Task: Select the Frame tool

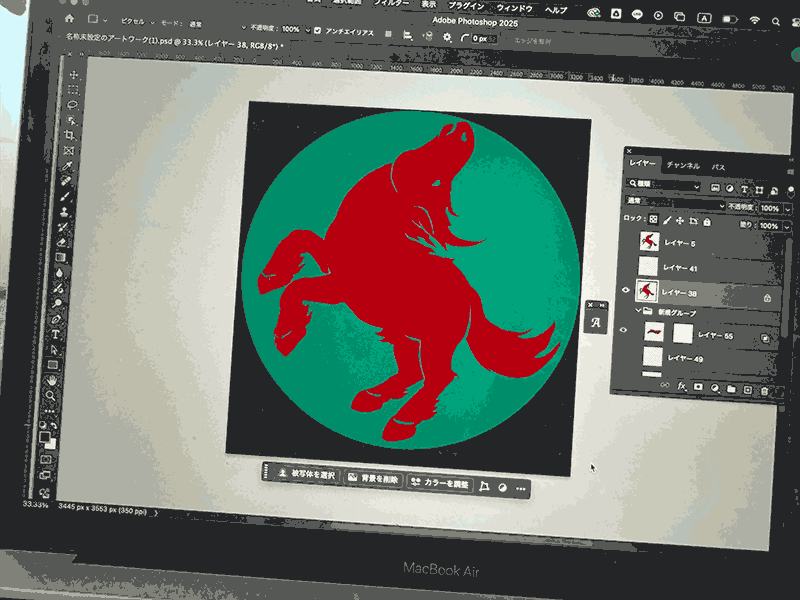Action: 69,151
